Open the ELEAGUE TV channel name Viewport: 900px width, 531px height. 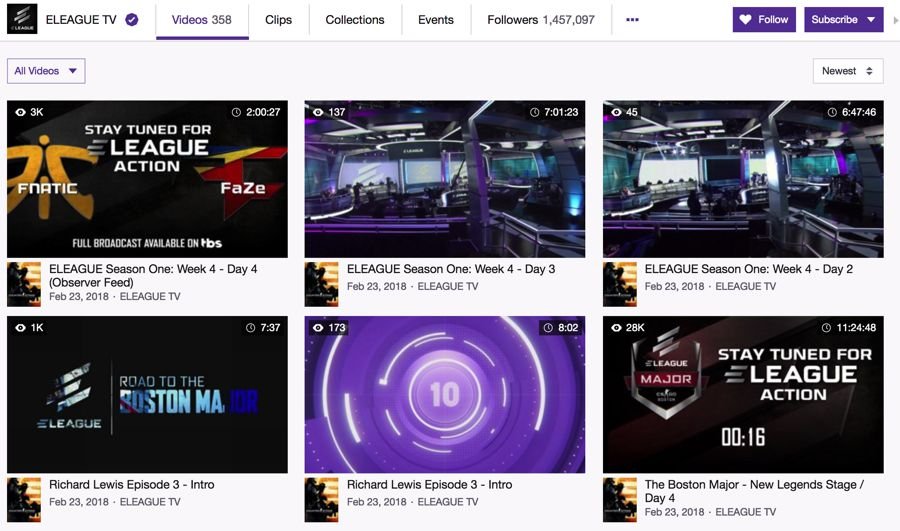81,20
